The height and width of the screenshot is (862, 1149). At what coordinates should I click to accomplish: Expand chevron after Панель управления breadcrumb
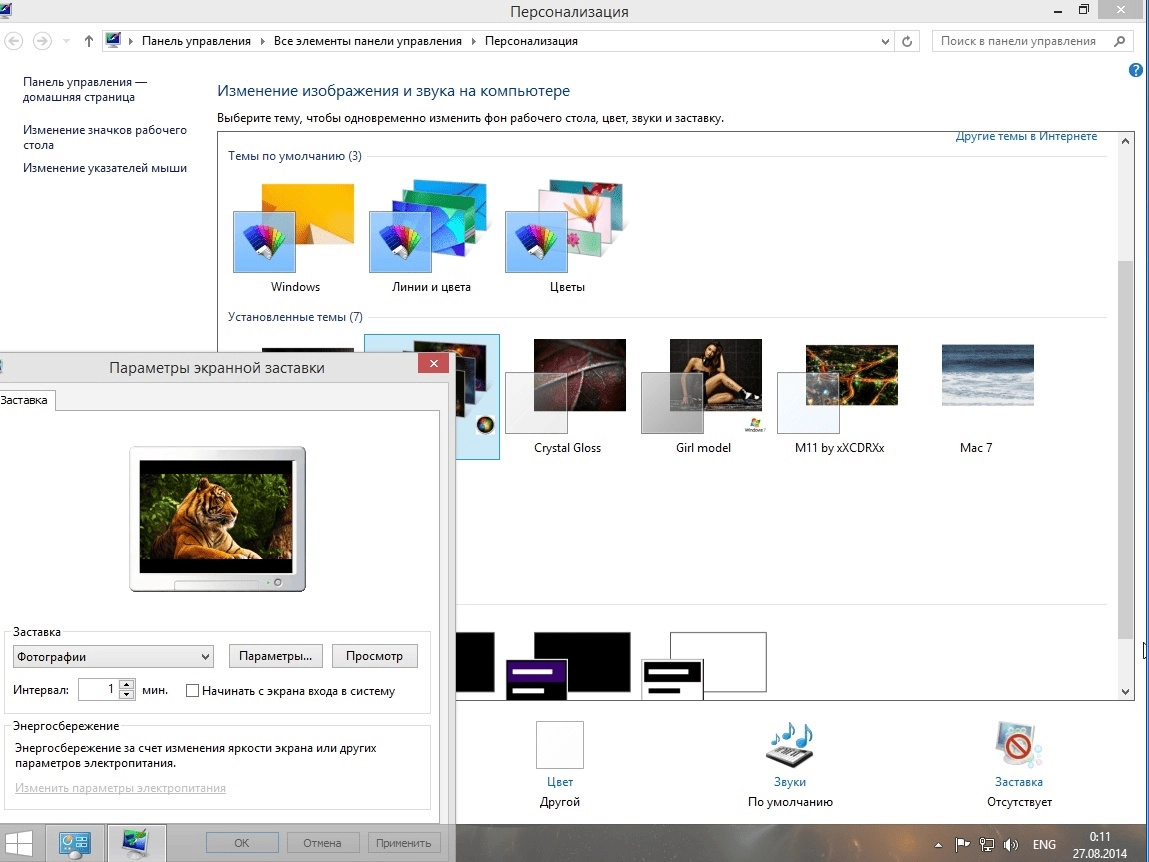(x=262, y=41)
